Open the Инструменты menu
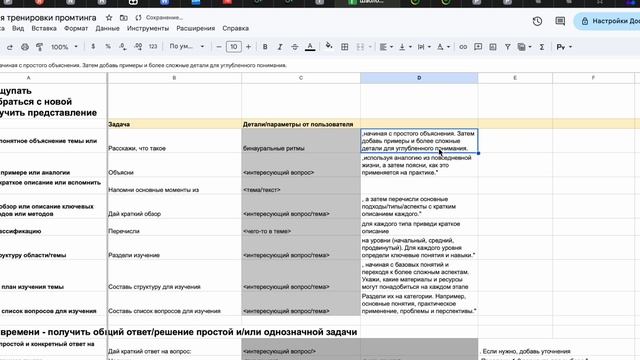The width and height of the screenshot is (640, 360). [x=148, y=28]
